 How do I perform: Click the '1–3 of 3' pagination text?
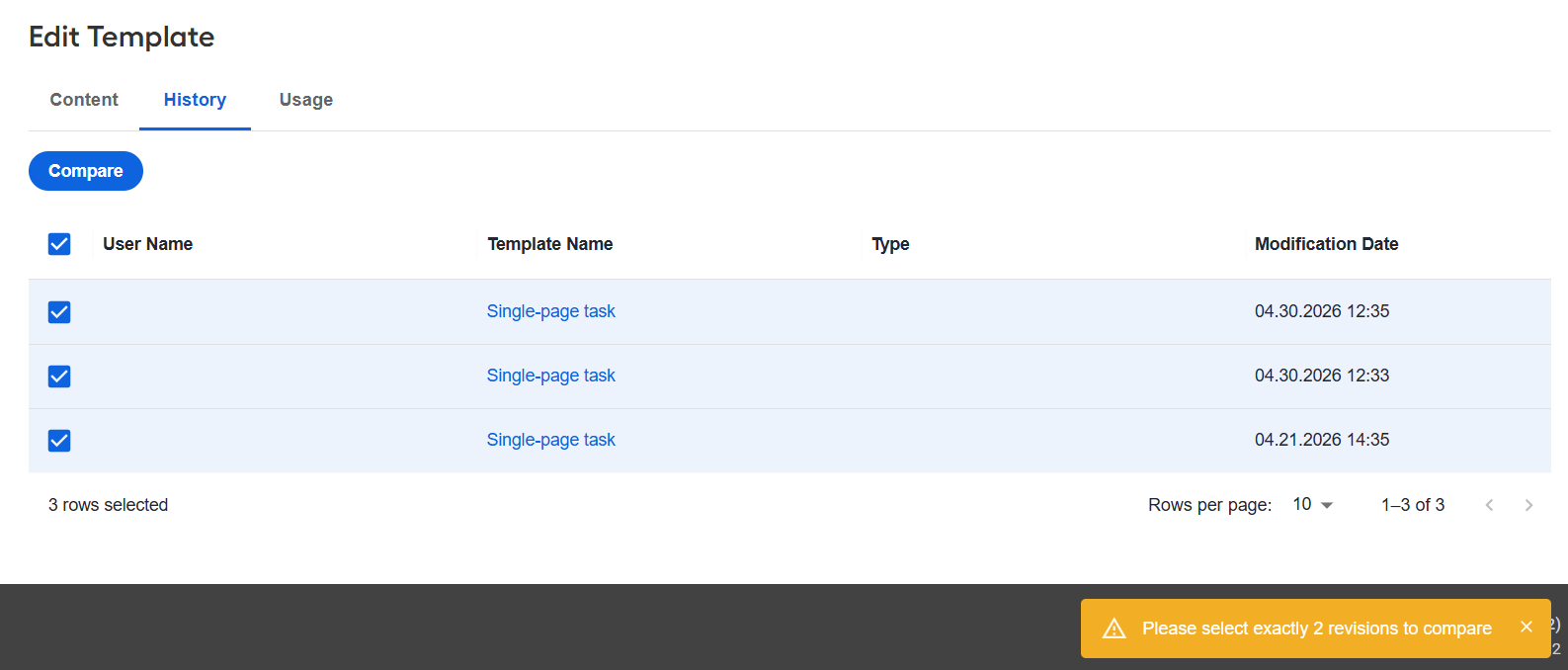(1413, 505)
